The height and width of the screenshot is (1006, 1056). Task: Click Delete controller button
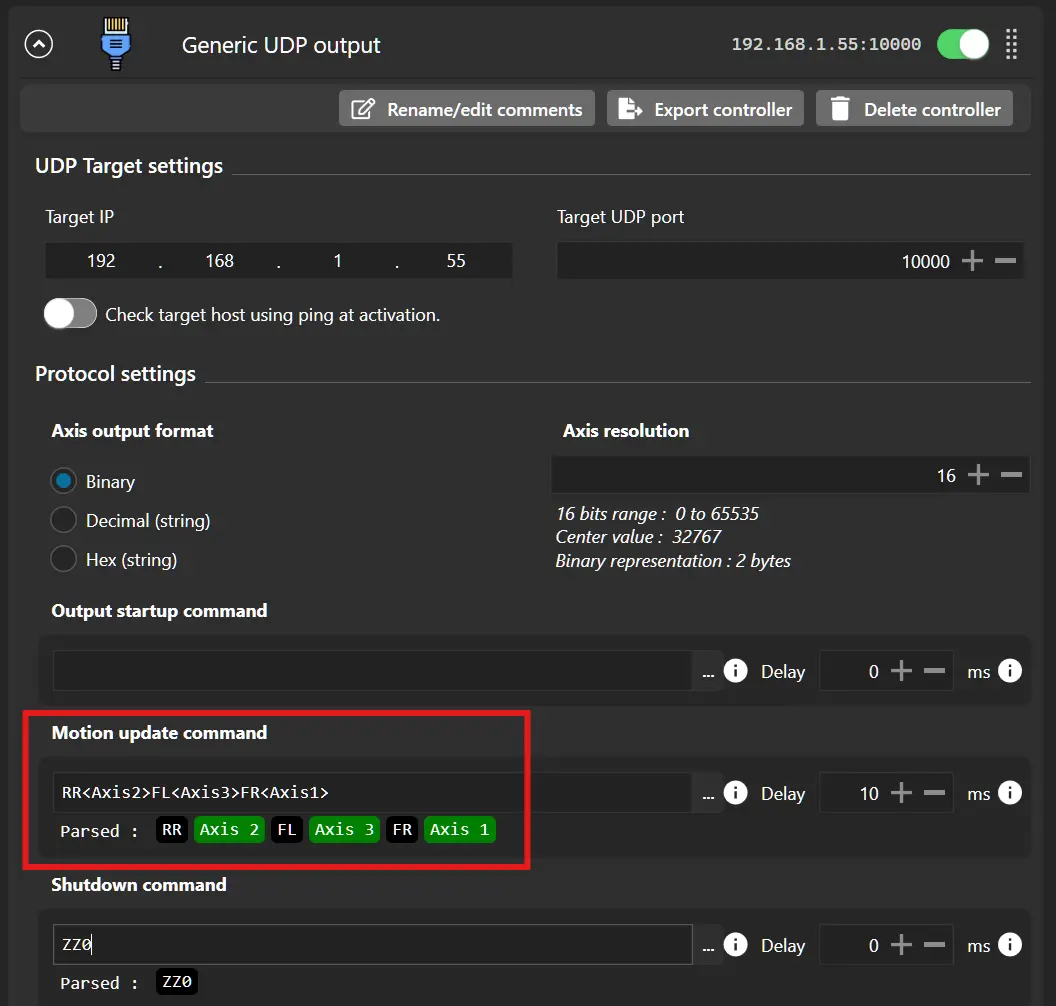coord(914,109)
